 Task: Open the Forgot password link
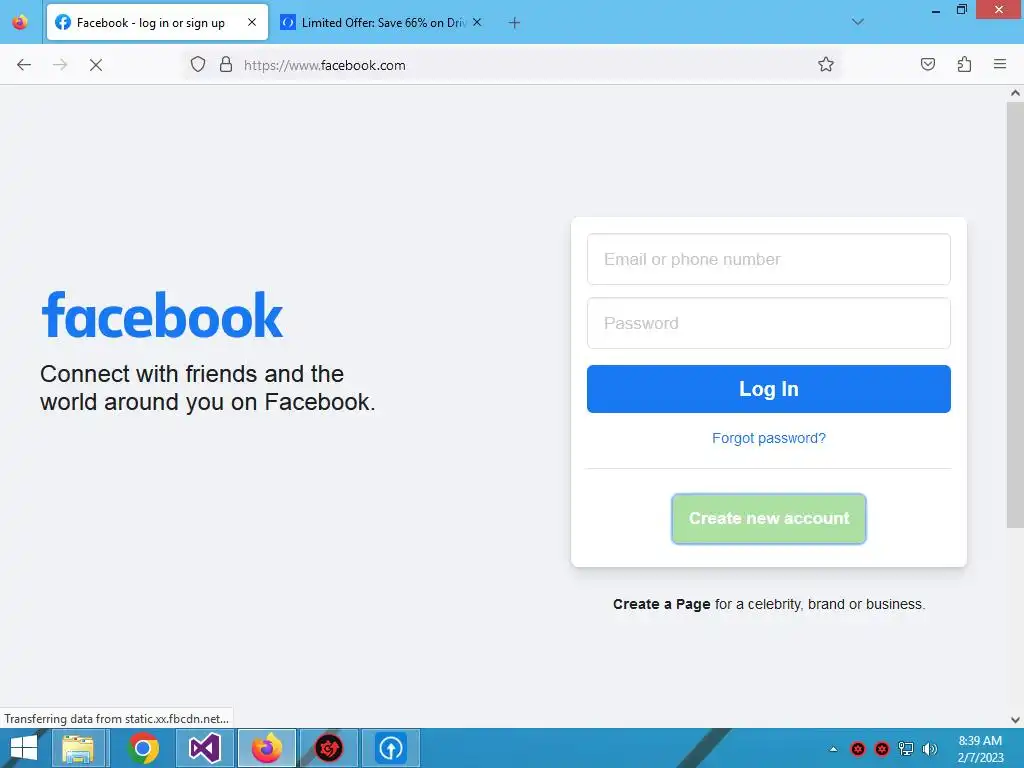coord(769,438)
